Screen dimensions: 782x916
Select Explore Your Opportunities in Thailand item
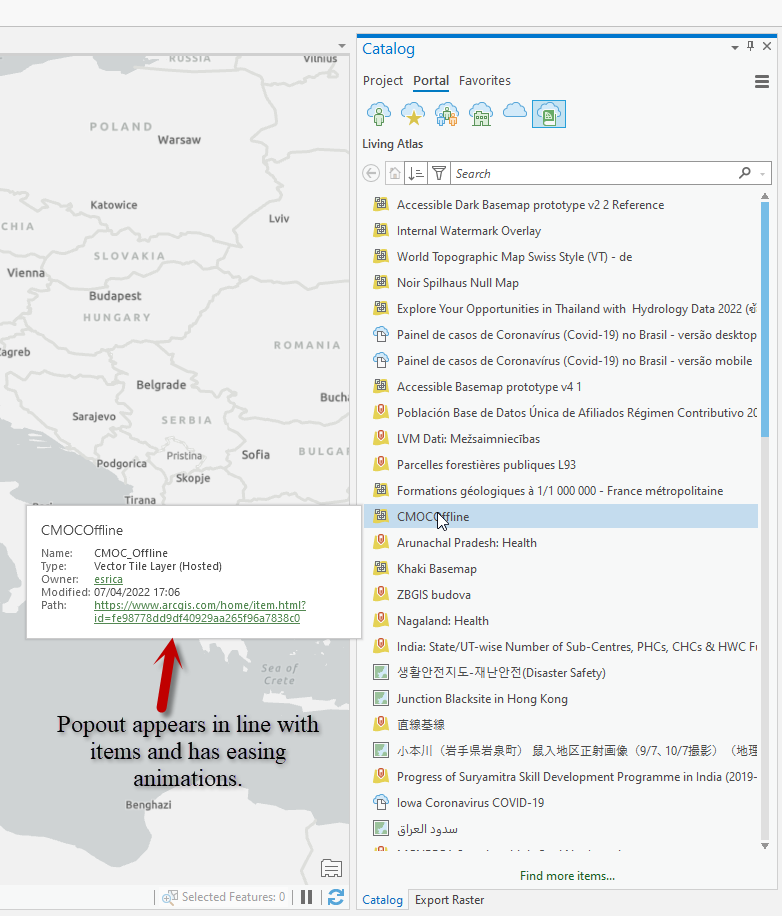[561, 309]
